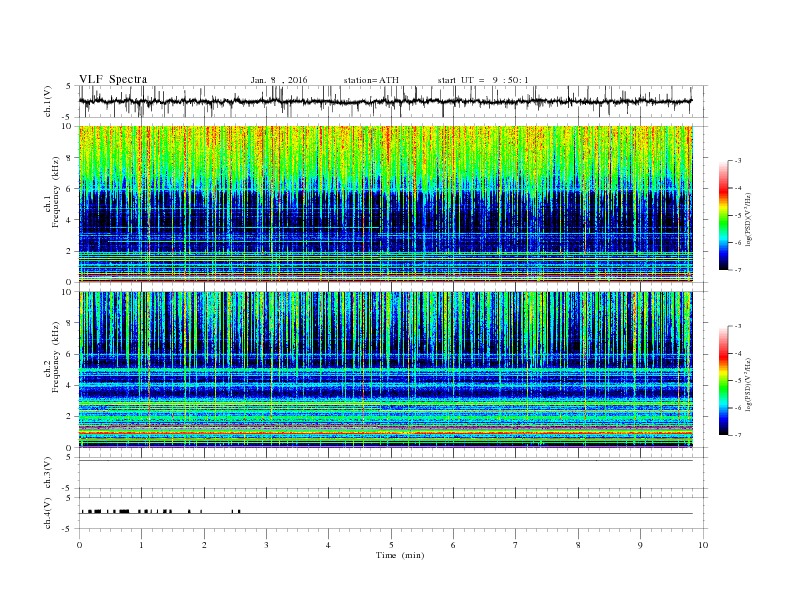Image resolution: width=792 pixels, height=612 pixels.
Task: Select the date text "Jan. 8 , 2016"
Action: 279,80
